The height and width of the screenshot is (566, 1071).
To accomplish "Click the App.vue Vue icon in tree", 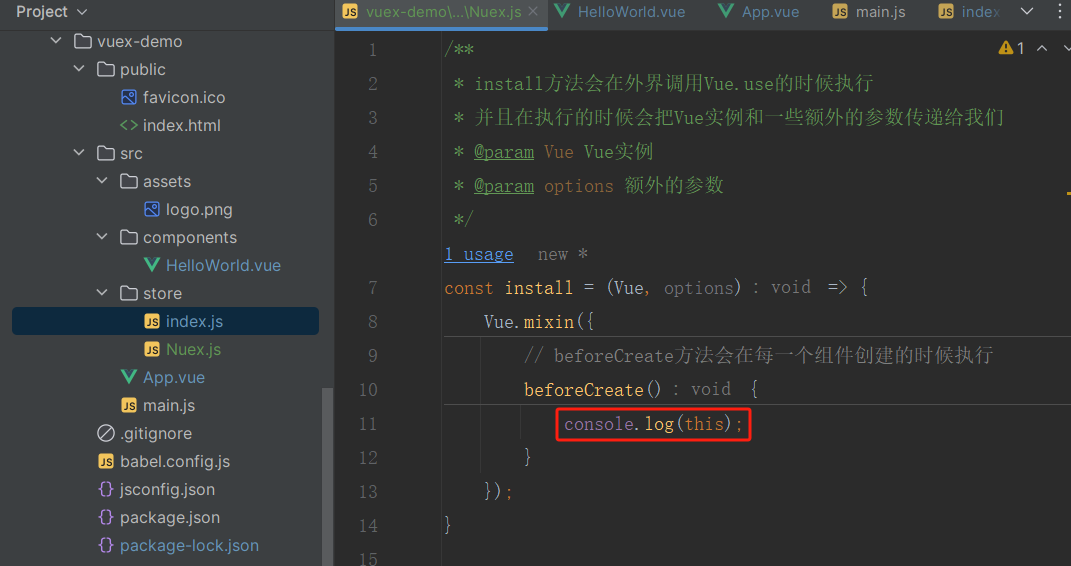I will [128, 378].
